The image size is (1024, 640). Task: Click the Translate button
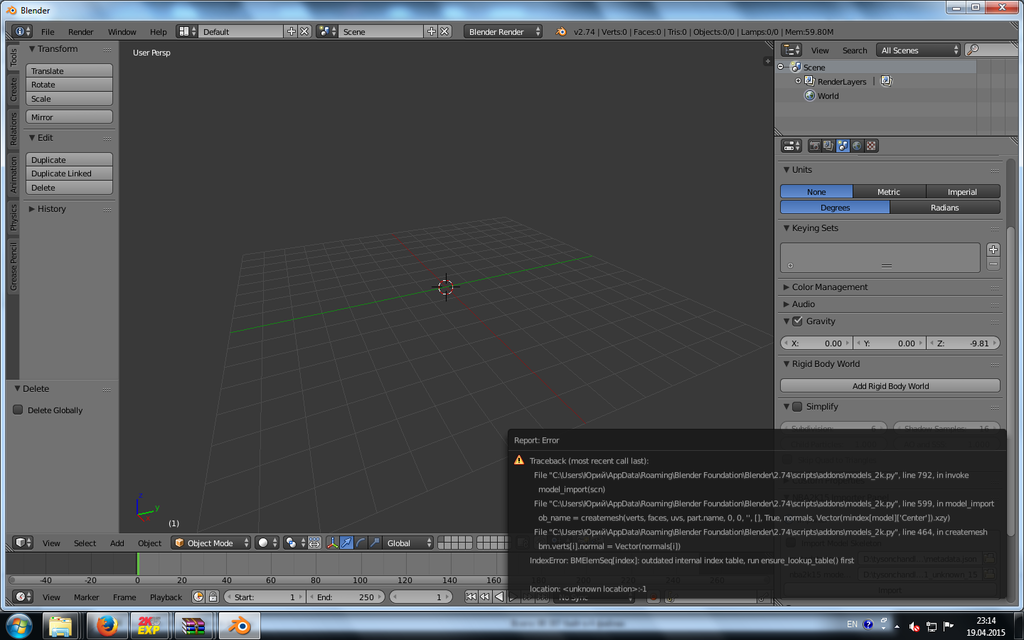(69, 71)
